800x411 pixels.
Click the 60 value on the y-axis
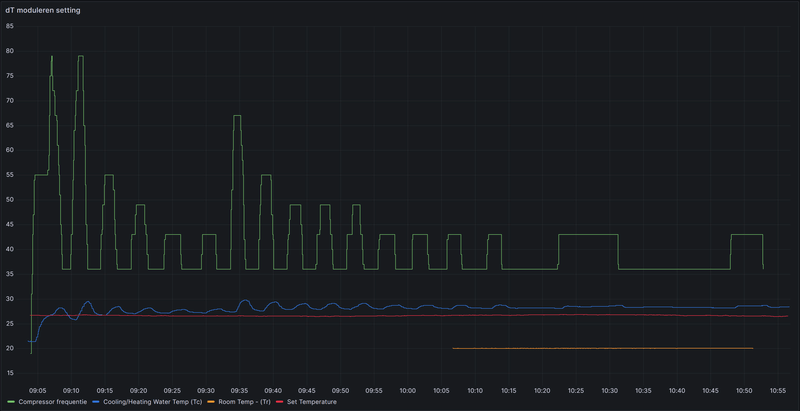tap(9, 150)
